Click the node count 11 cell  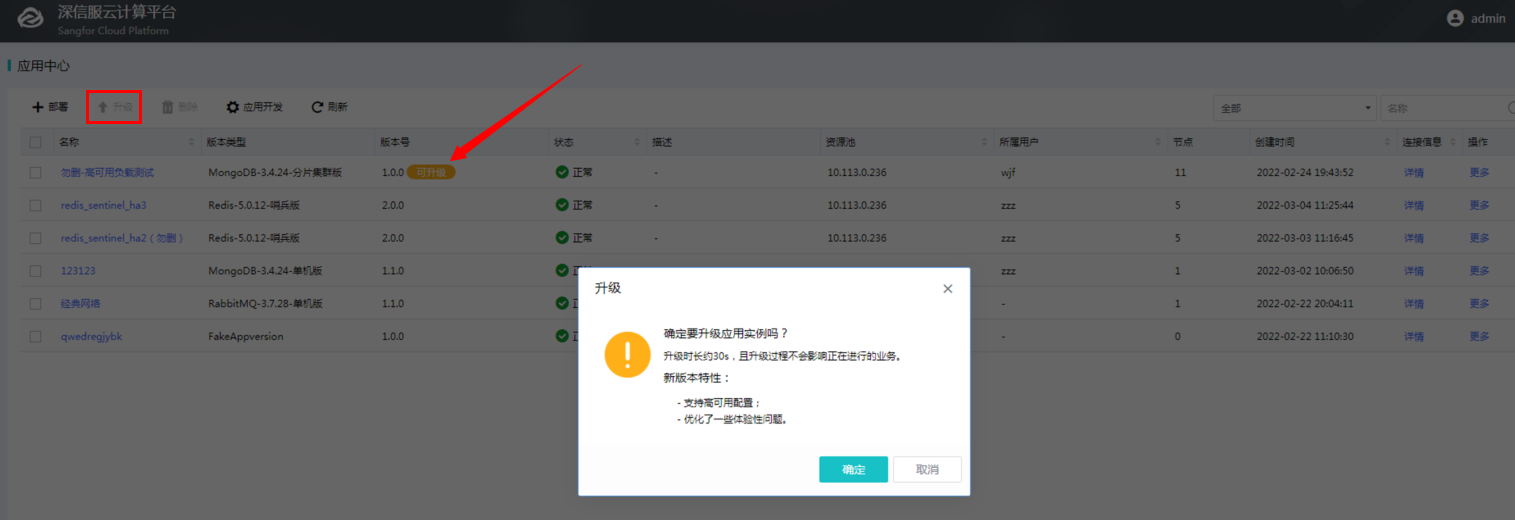tap(1180, 172)
